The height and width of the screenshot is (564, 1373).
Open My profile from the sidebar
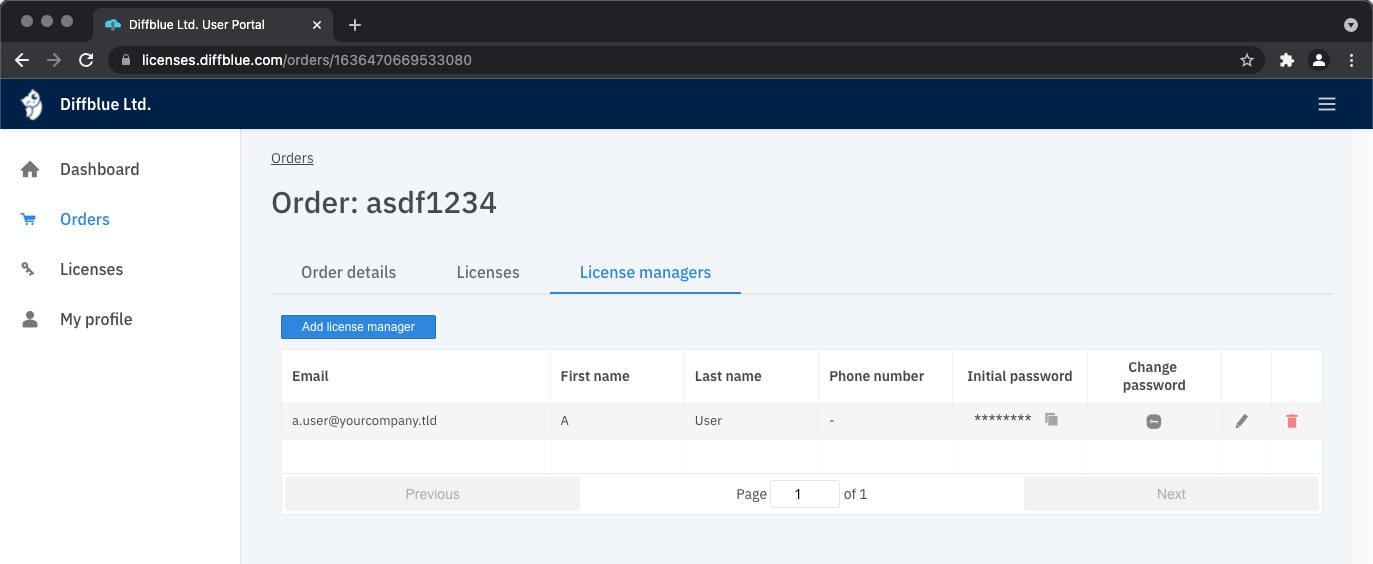96,319
